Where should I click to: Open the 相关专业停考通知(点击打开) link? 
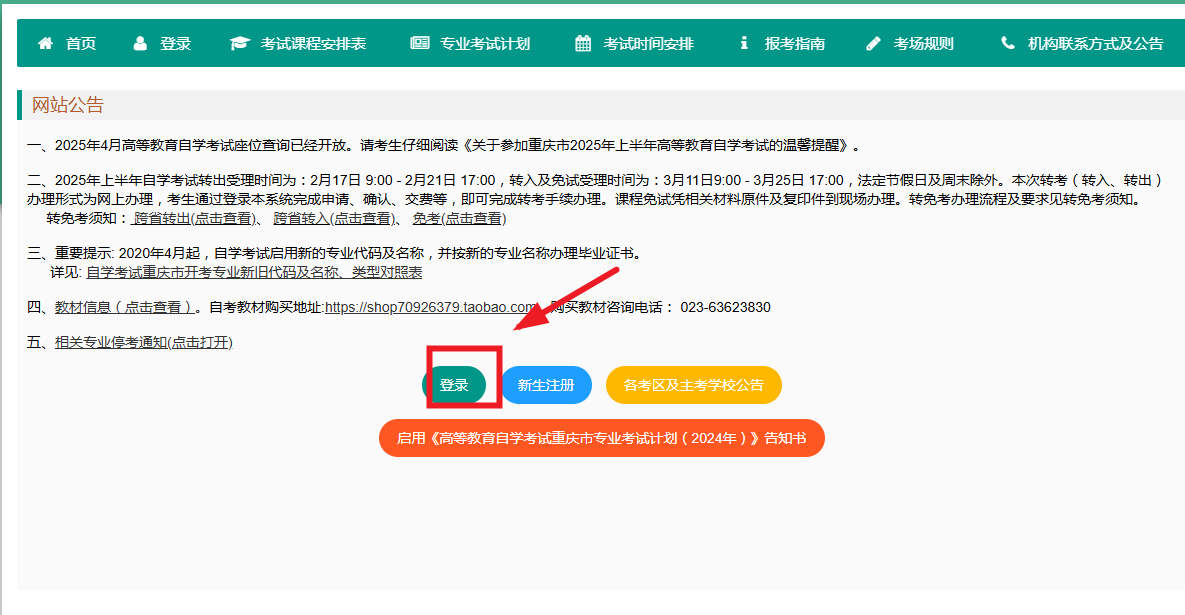pos(144,342)
